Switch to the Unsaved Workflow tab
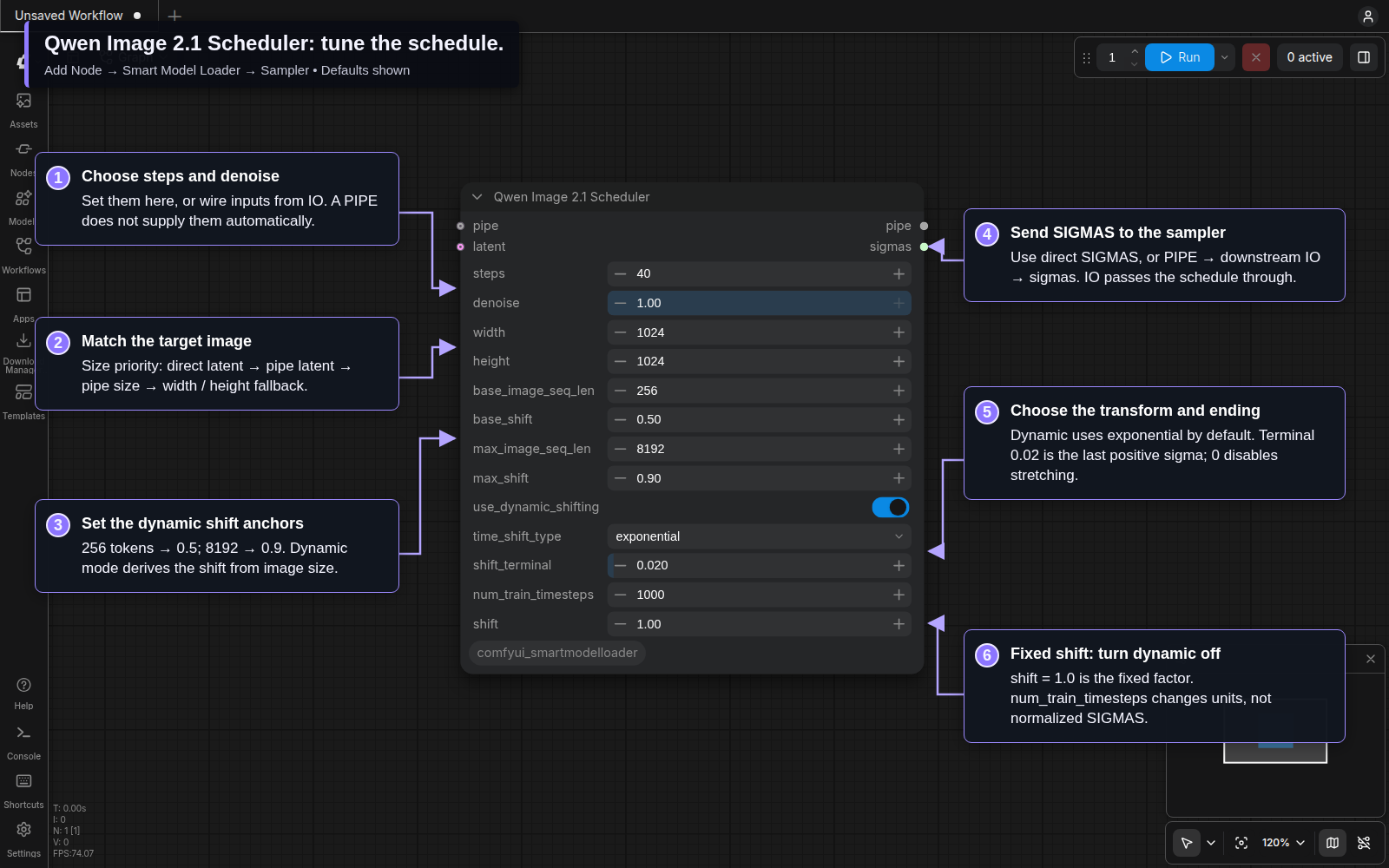 pos(78,16)
